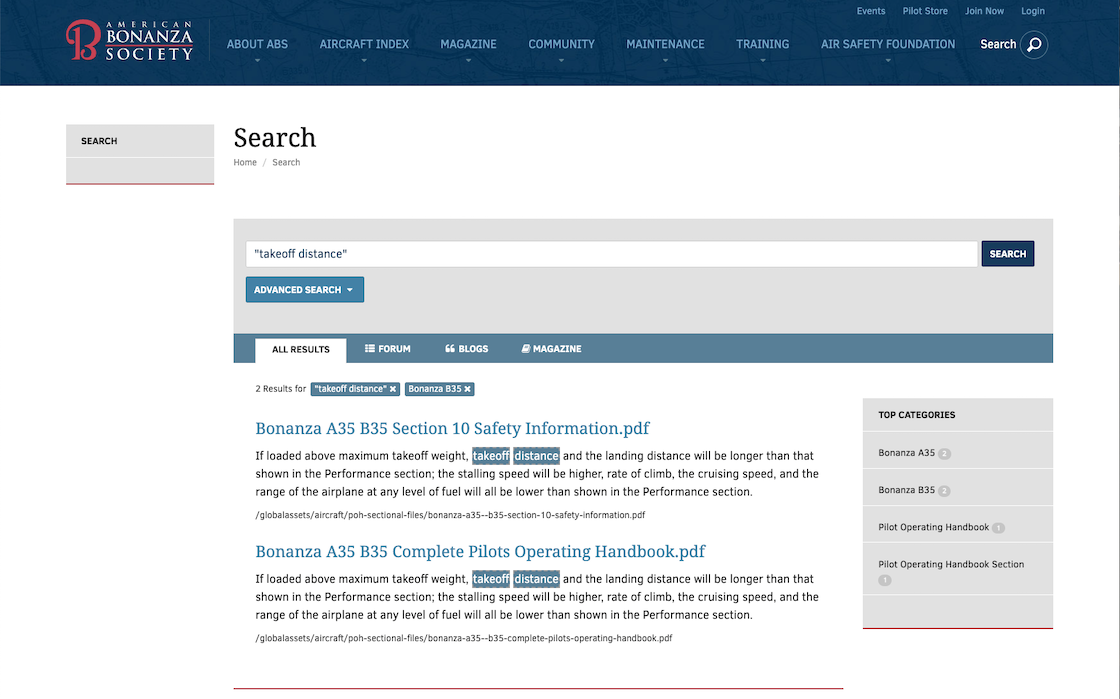Open Bonanza A35 B35 Complete Pilots Operating Handbook.pdf

480,551
